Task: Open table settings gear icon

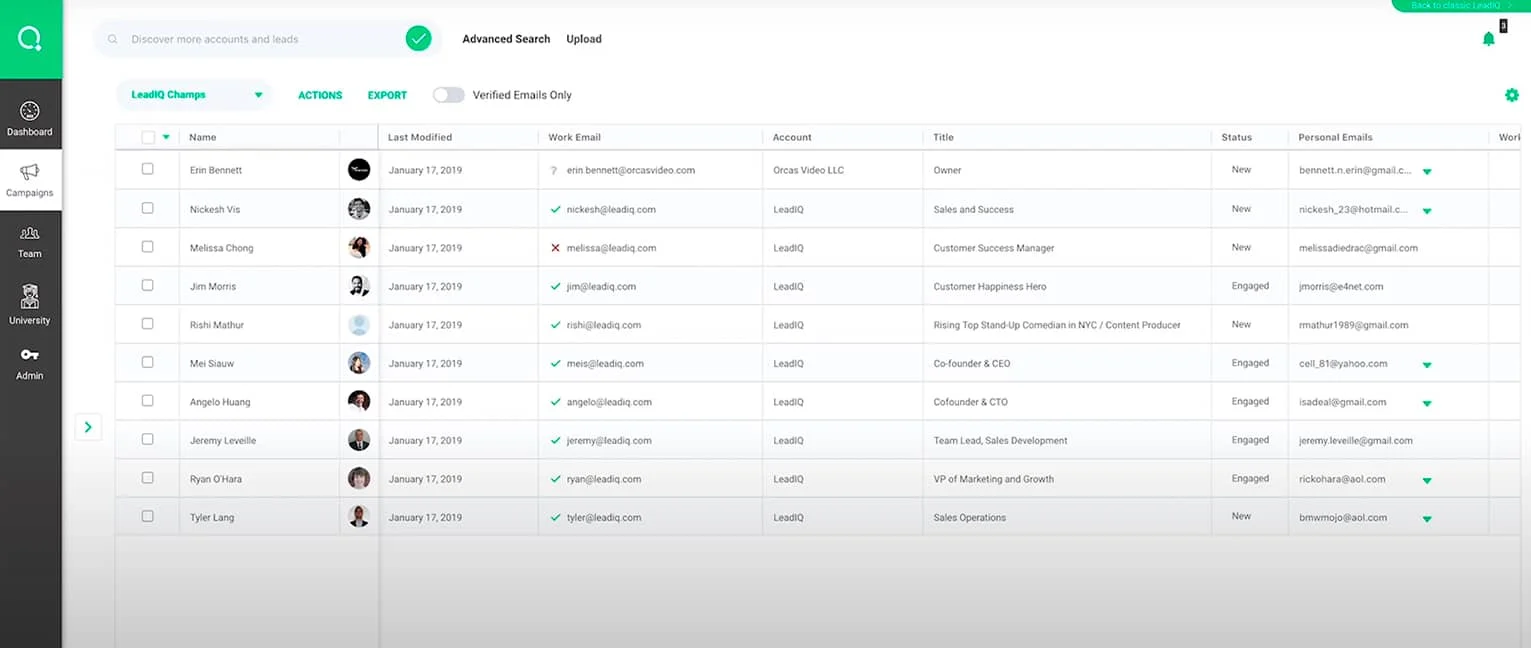Action: coord(1511,95)
